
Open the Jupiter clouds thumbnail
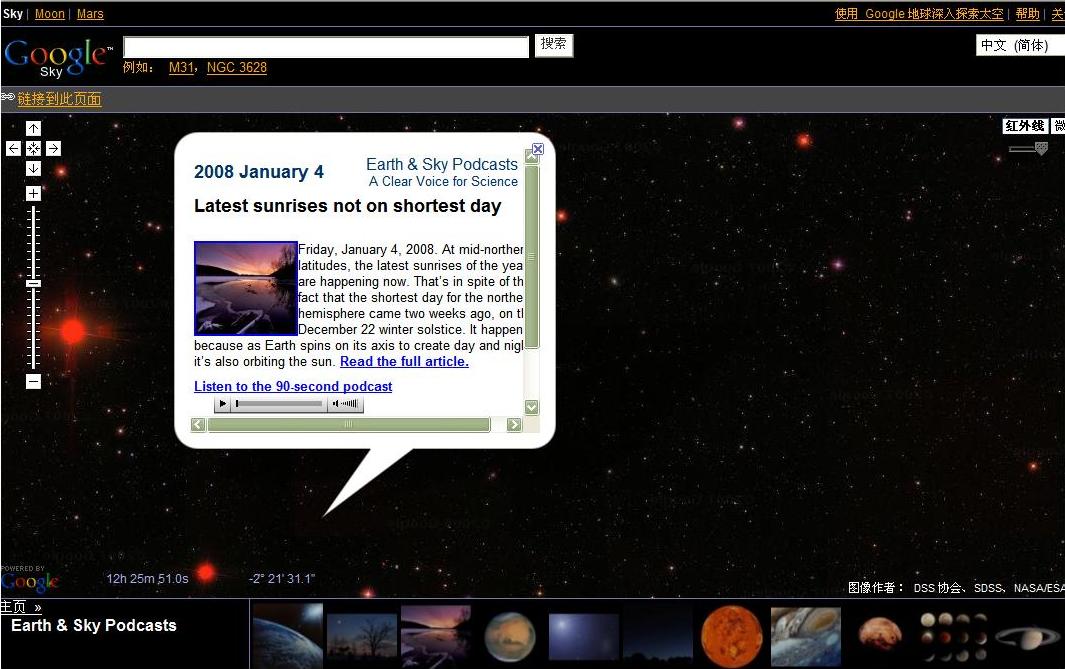point(806,637)
